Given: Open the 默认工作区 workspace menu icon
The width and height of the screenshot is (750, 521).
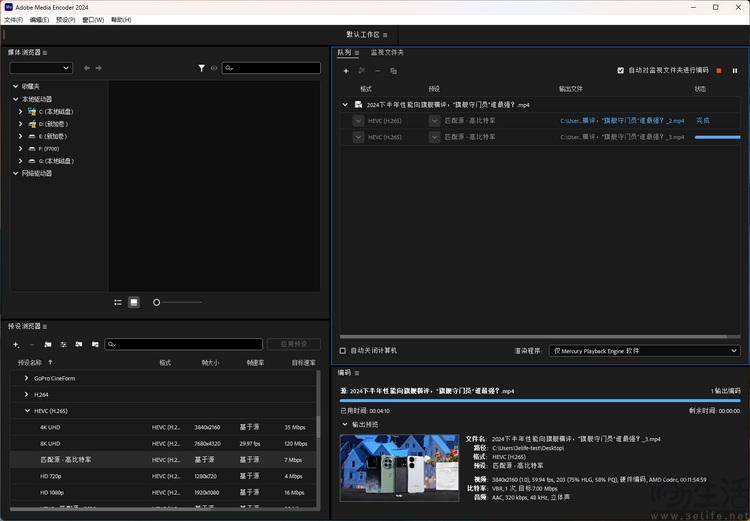Looking at the screenshot, I should 386,35.
